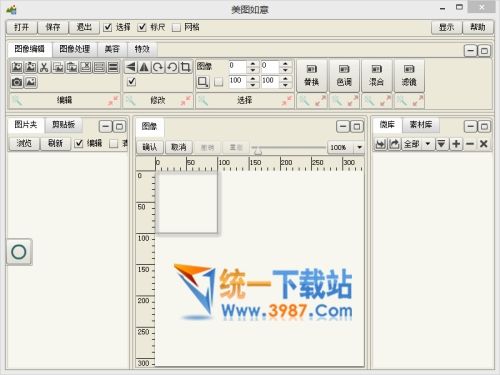Open the 滤镜 filter tool icon

pos(409,76)
